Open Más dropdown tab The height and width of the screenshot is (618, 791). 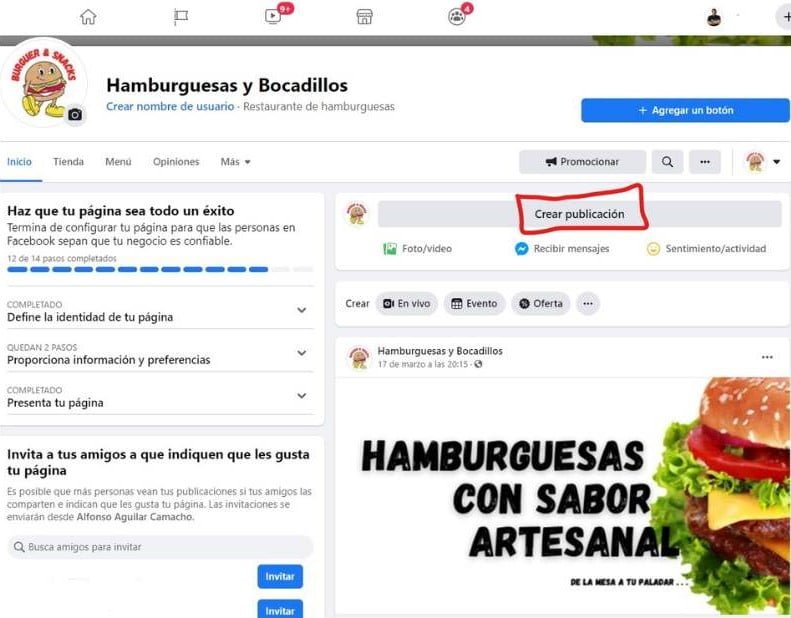click(235, 162)
